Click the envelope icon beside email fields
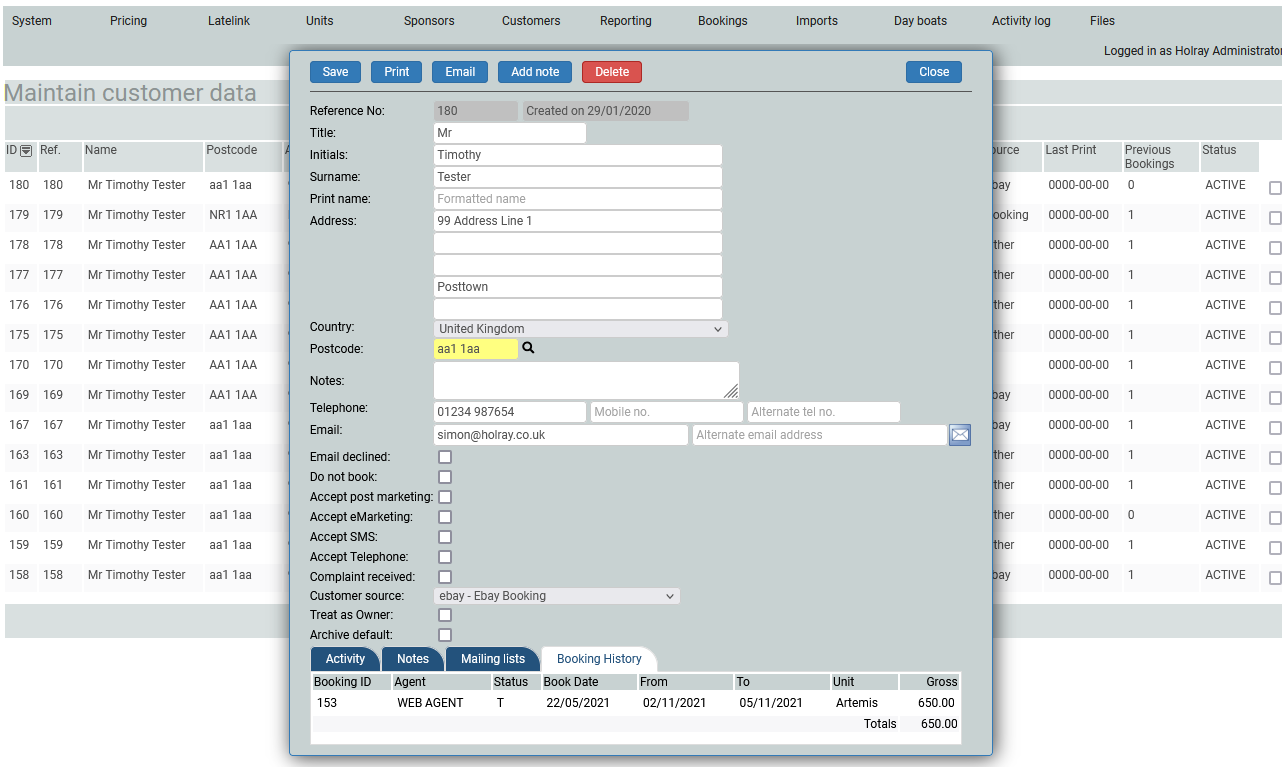1282x767 pixels. [x=959, y=435]
